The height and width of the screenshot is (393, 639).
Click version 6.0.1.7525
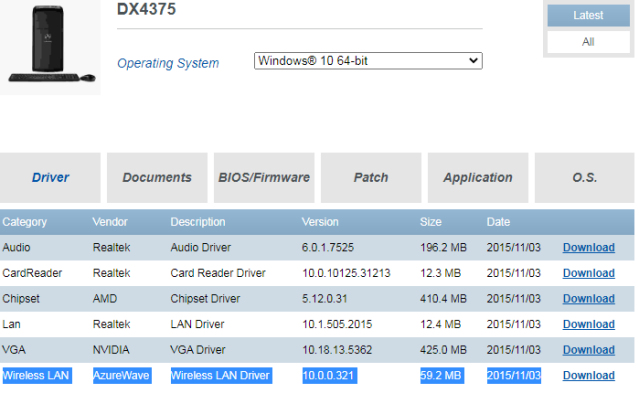pyautogui.click(x=328, y=247)
